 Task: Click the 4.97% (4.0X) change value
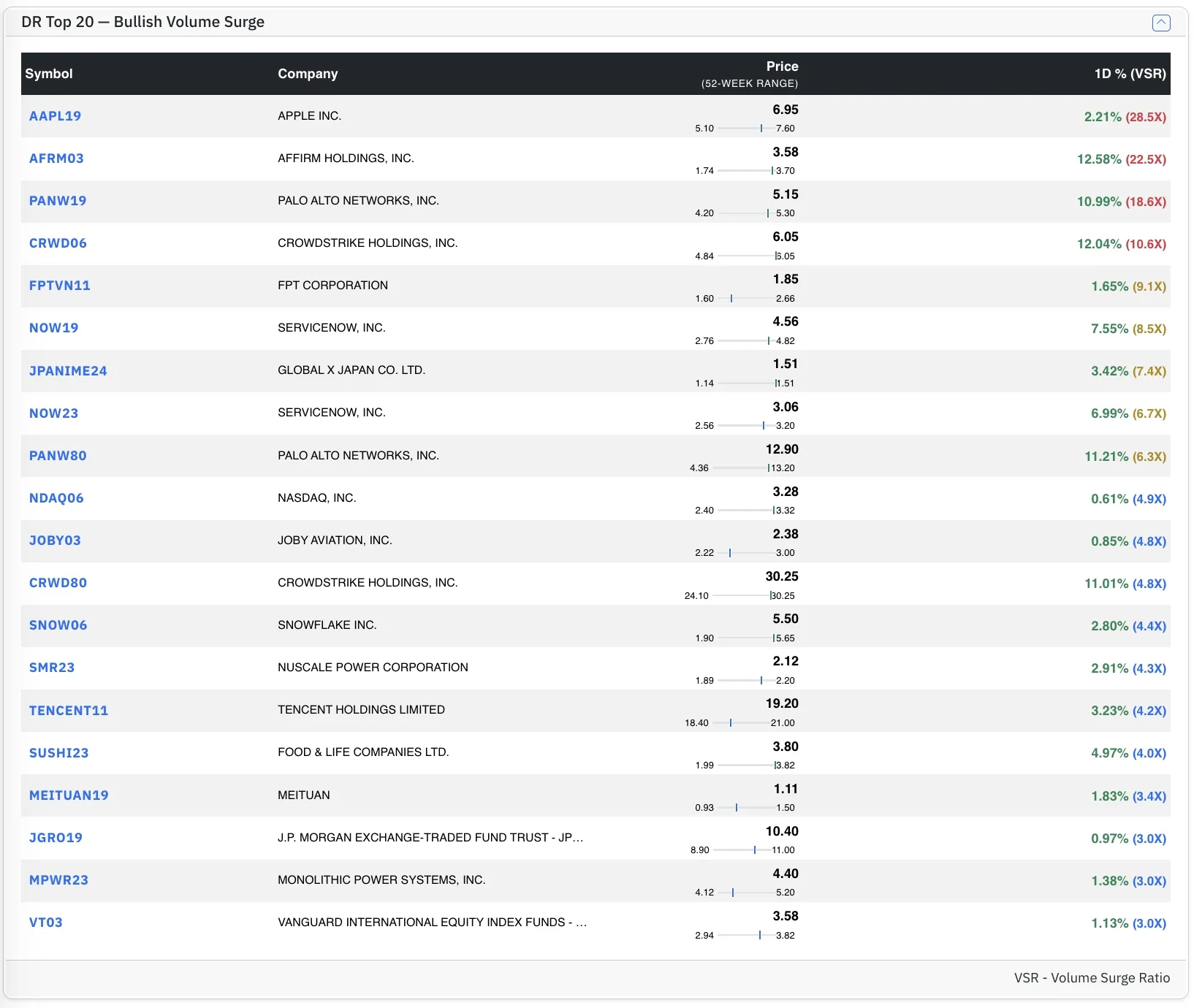[x=1129, y=753]
